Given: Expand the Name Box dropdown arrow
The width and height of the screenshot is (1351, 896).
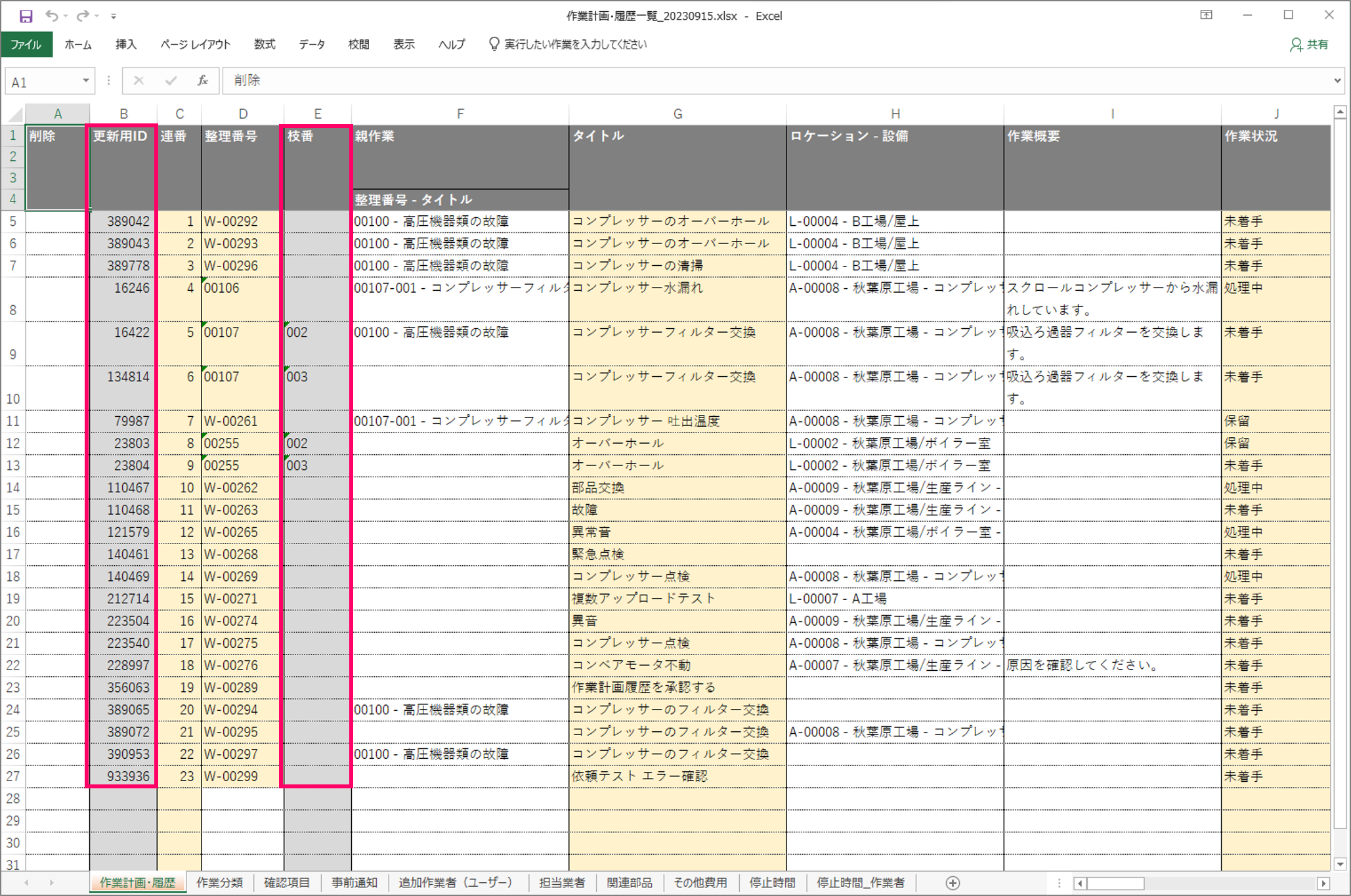Looking at the screenshot, I should 85,81.
